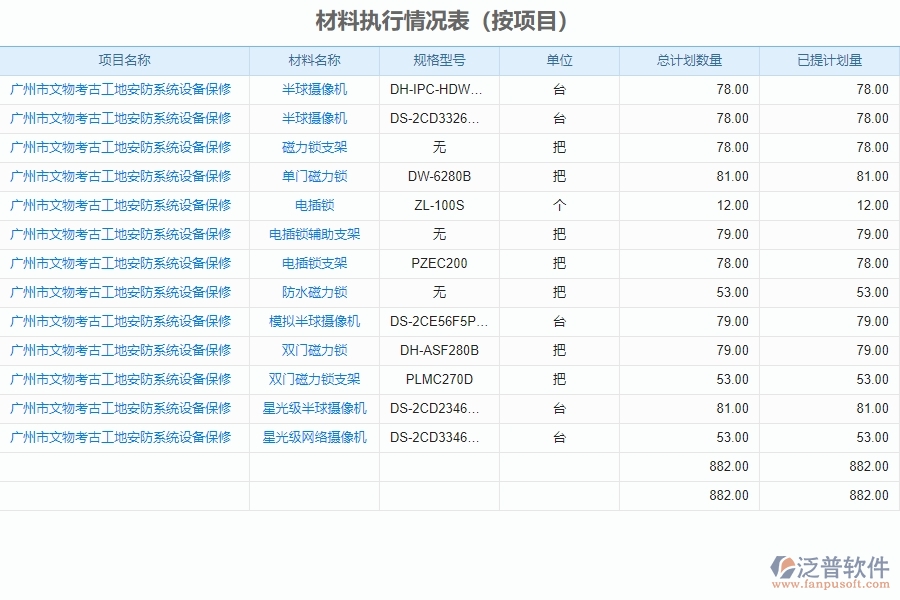Open the 星光级半球摄像机 material link

[x=313, y=408]
